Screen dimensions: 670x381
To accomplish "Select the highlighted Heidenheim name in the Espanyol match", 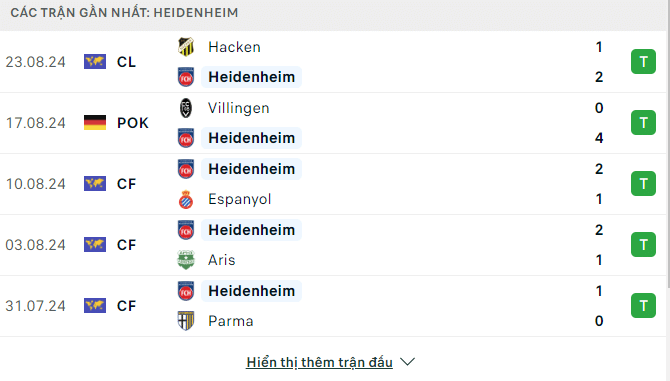I will click(x=251, y=169).
